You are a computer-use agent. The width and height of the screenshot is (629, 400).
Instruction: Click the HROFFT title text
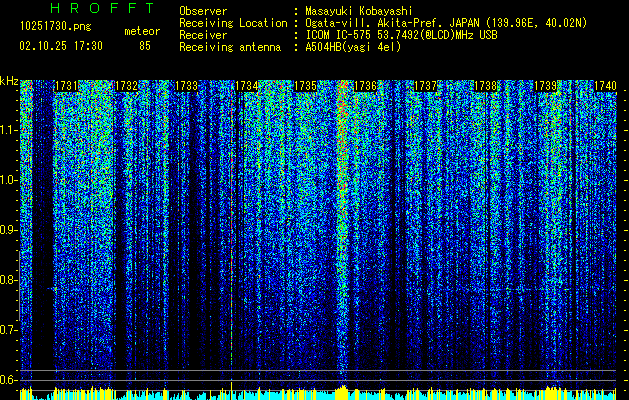(x=102, y=8)
